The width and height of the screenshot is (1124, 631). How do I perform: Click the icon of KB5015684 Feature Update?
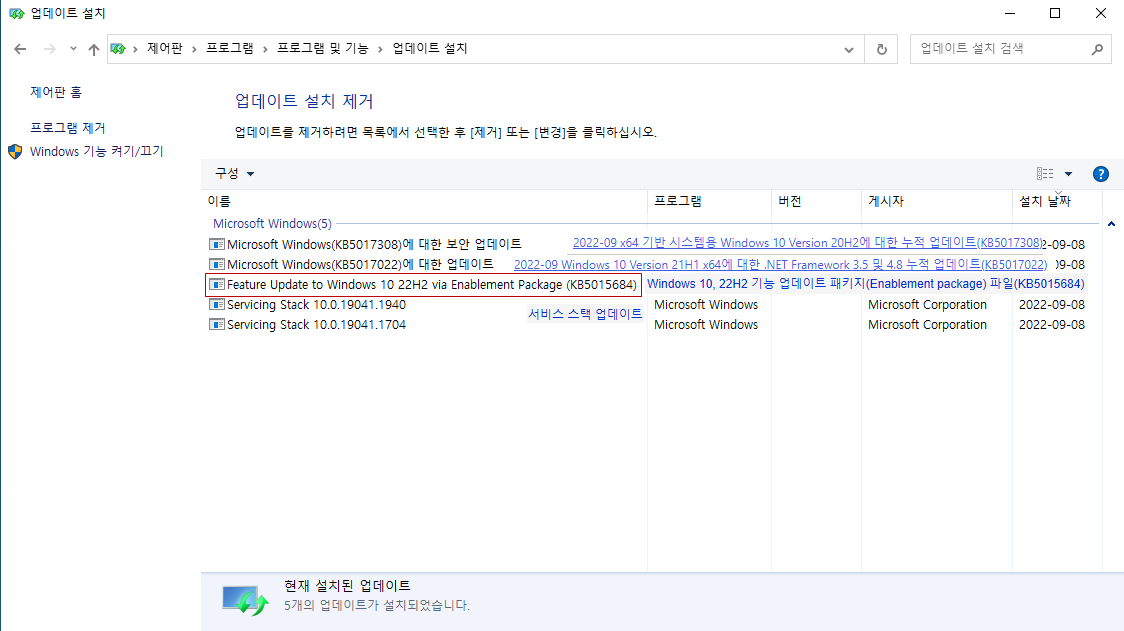tap(216, 285)
